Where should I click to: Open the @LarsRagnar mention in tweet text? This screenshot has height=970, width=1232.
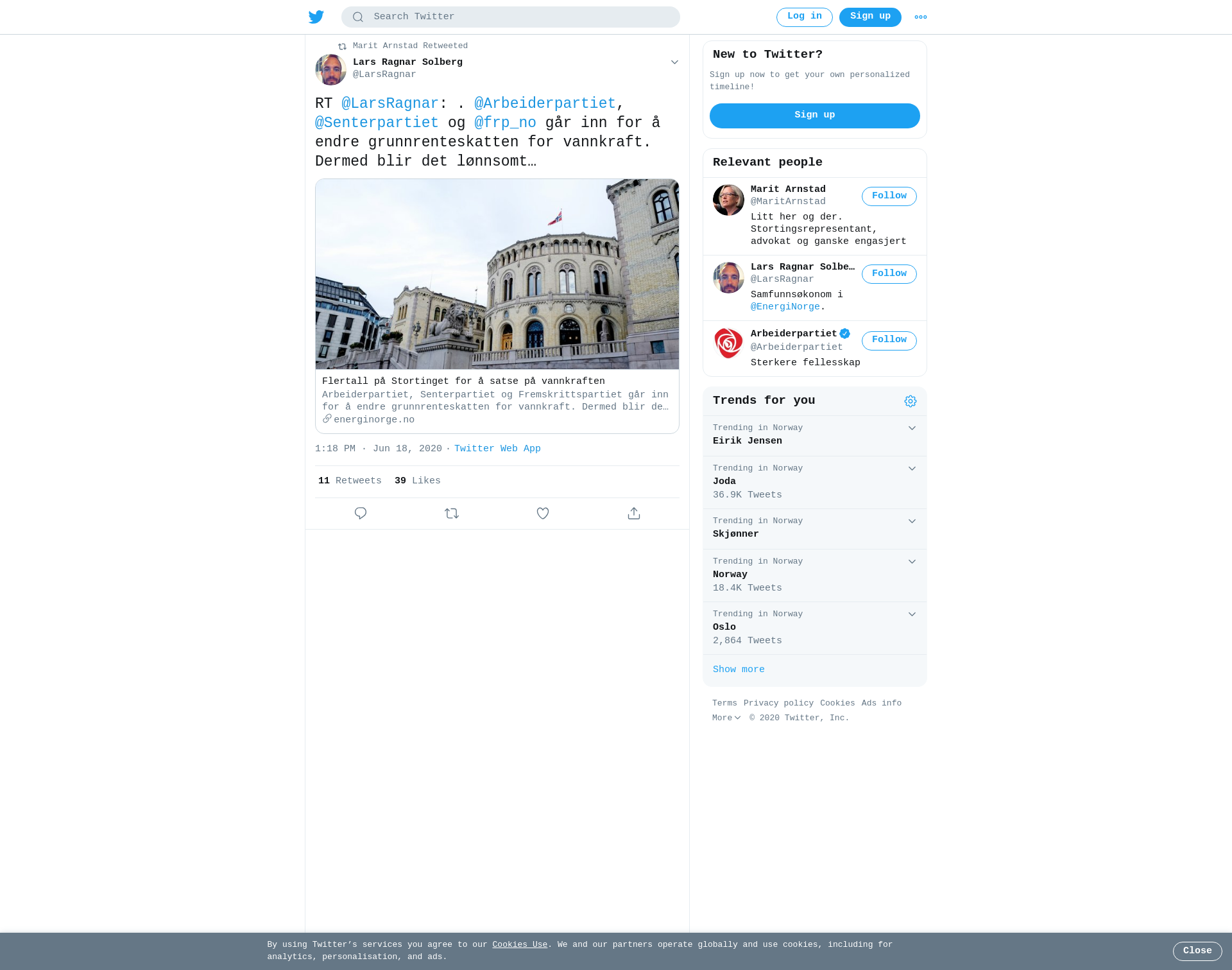pos(390,104)
